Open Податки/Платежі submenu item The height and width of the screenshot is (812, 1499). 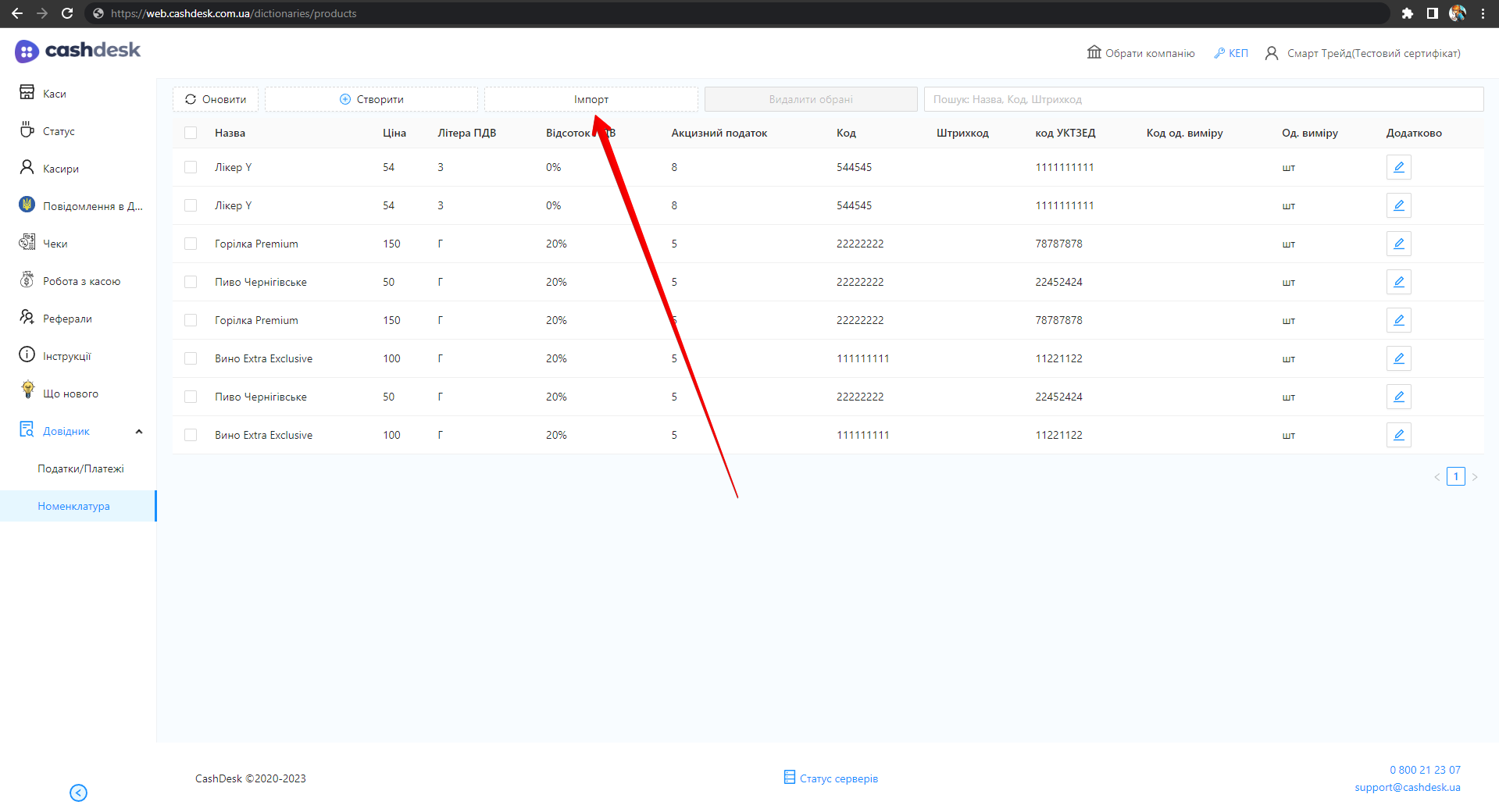80,468
